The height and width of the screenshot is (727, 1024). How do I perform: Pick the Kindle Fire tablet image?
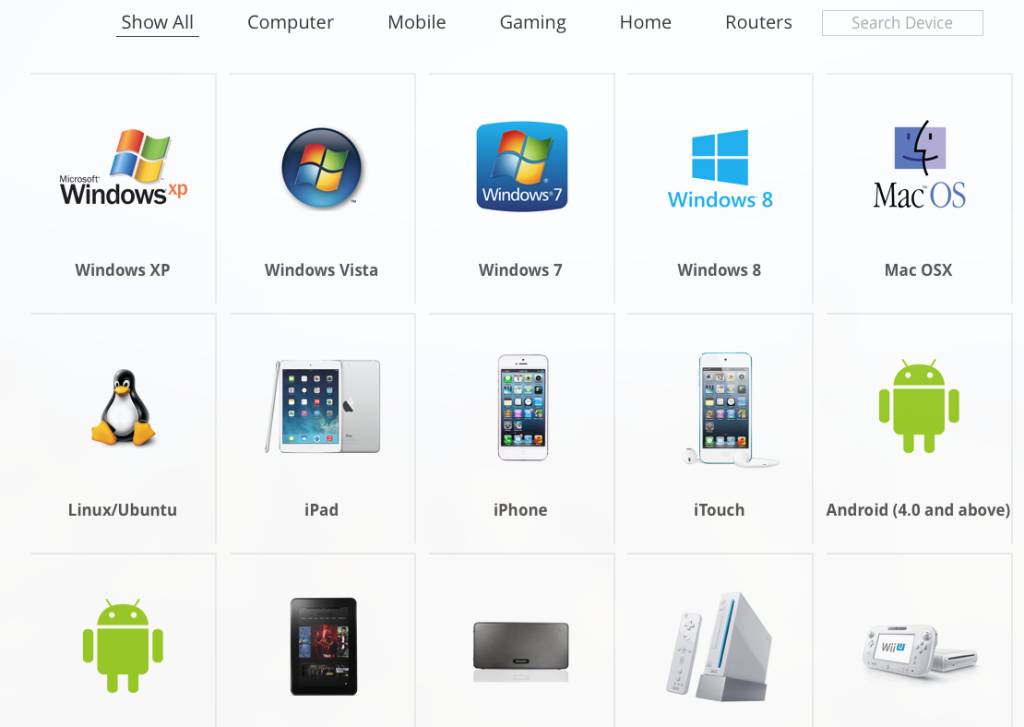click(324, 646)
